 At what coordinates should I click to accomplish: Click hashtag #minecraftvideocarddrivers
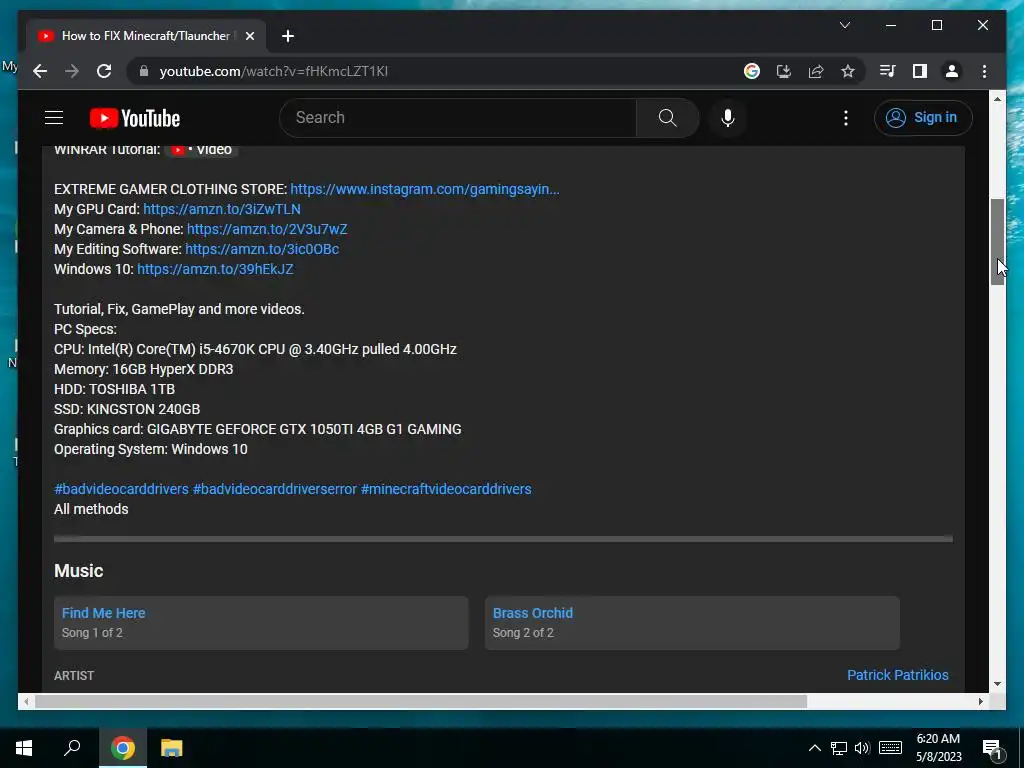click(x=446, y=489)
